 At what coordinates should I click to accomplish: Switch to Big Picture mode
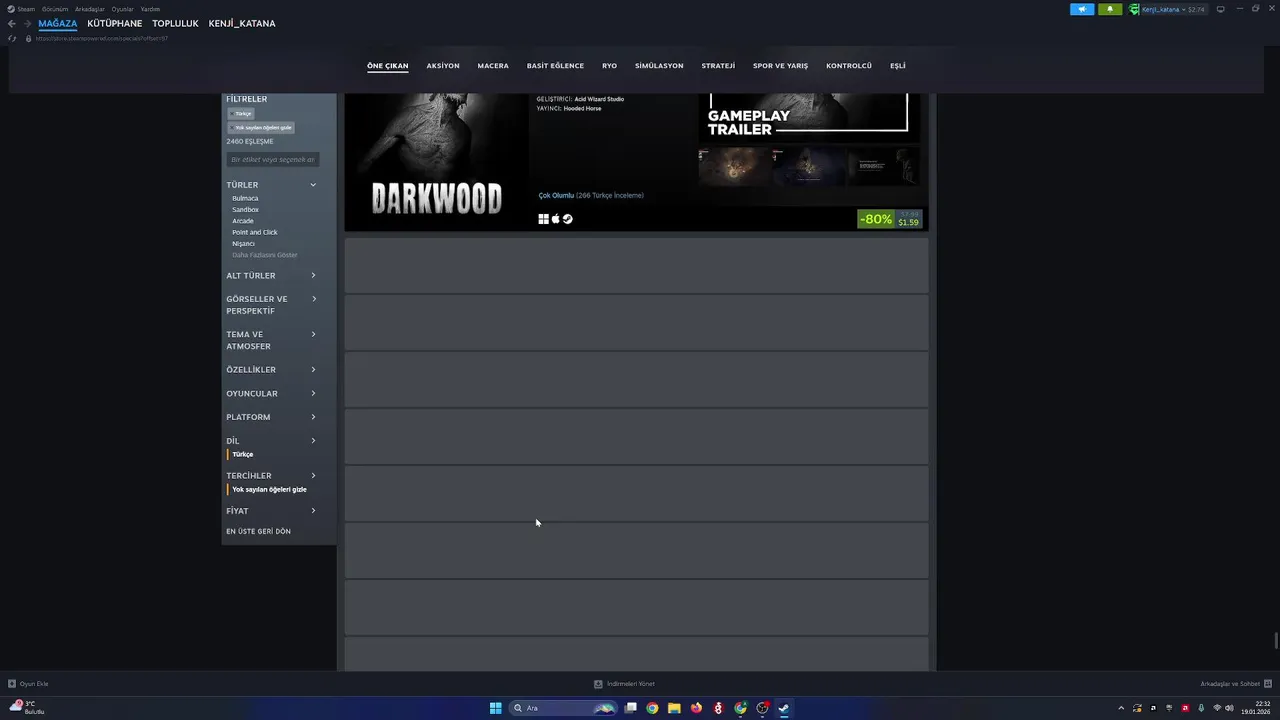coord(1220,9)
